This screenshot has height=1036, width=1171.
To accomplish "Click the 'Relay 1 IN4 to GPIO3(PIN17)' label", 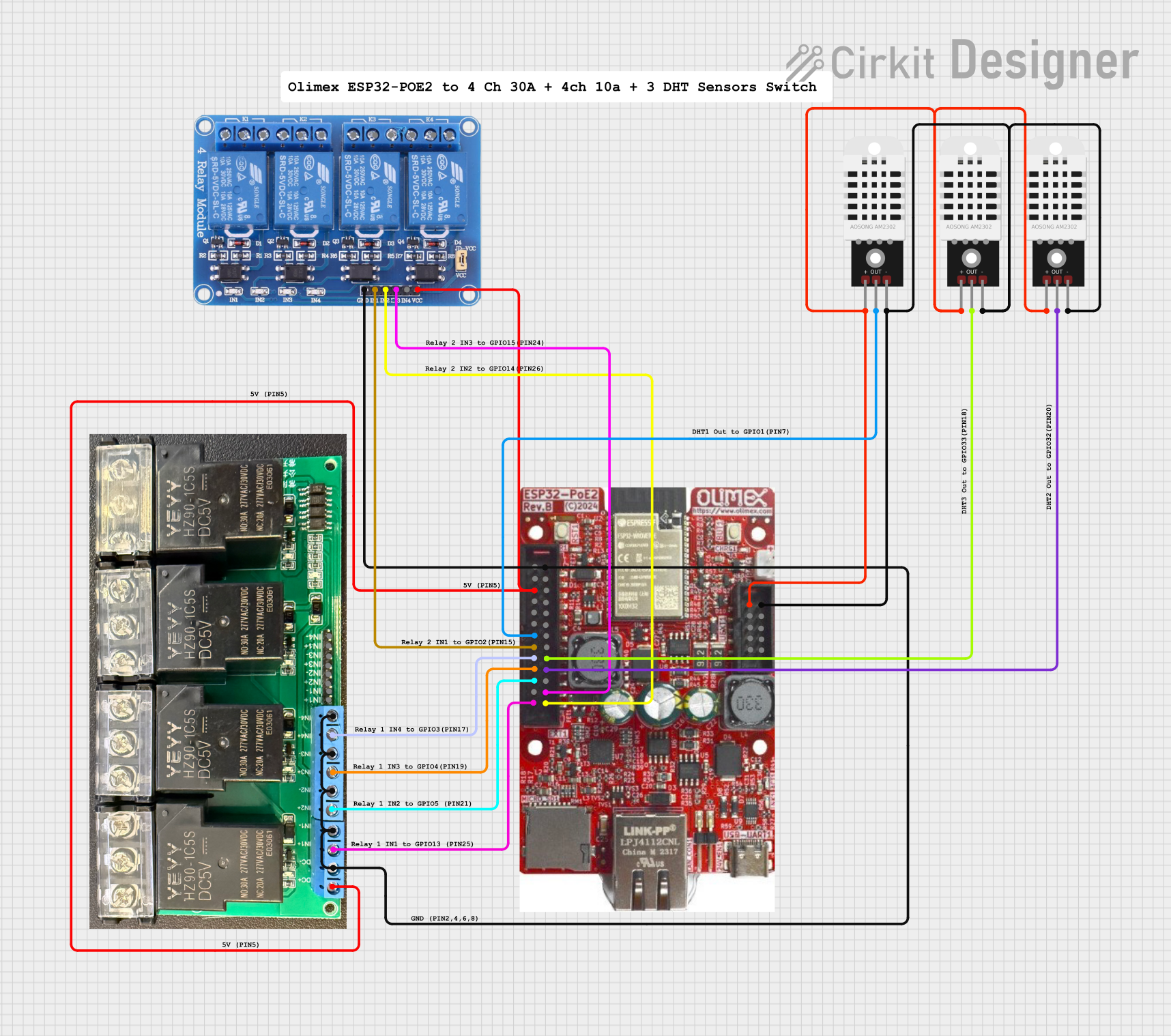I will tap(411, 730).
